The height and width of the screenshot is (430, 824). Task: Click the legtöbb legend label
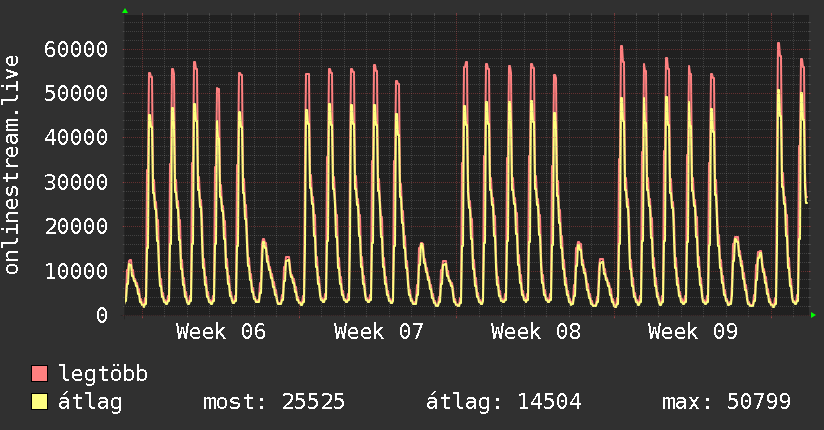[103, 374]
